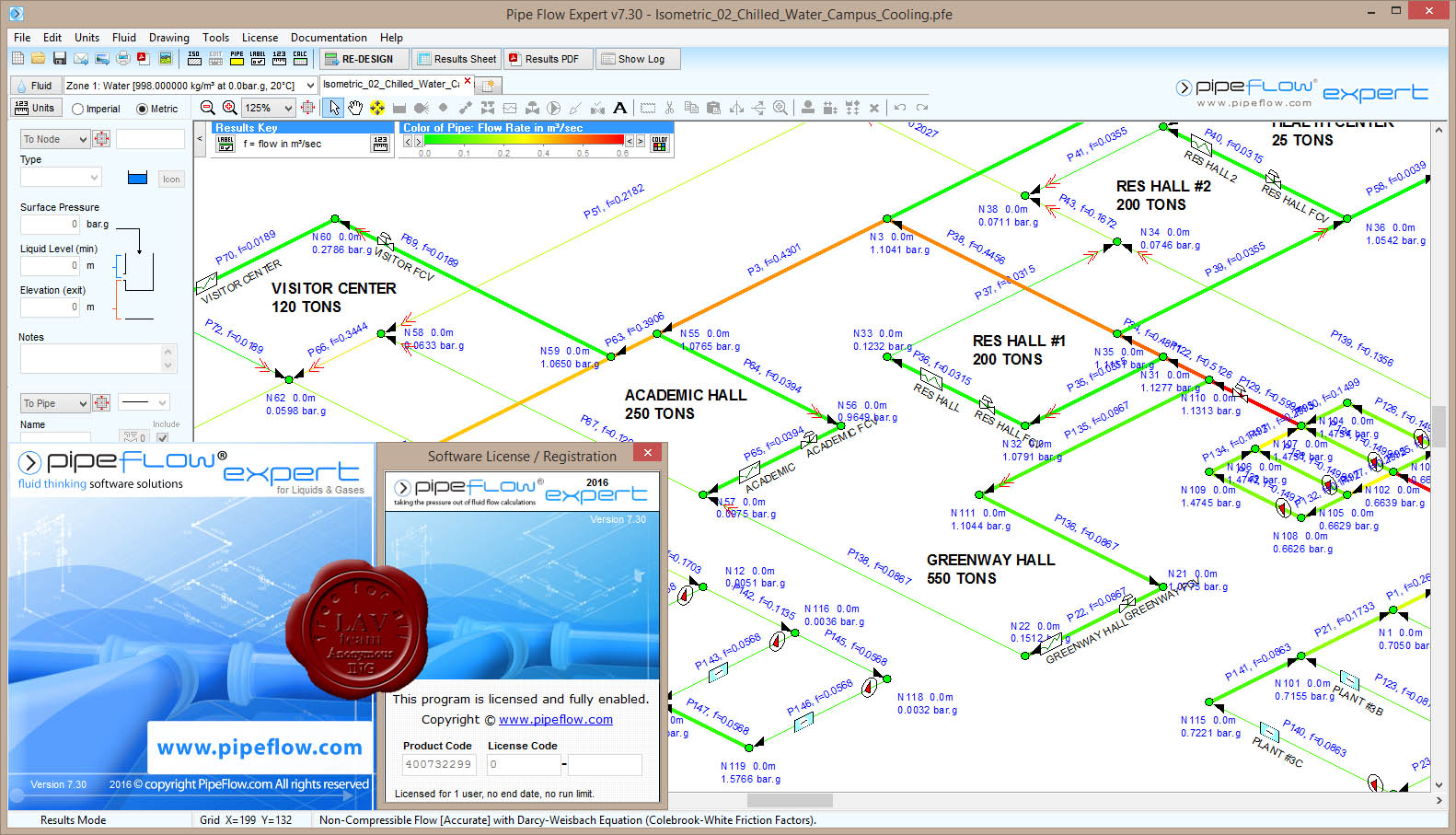Click the Units button in left panel

tap(35, 108)
